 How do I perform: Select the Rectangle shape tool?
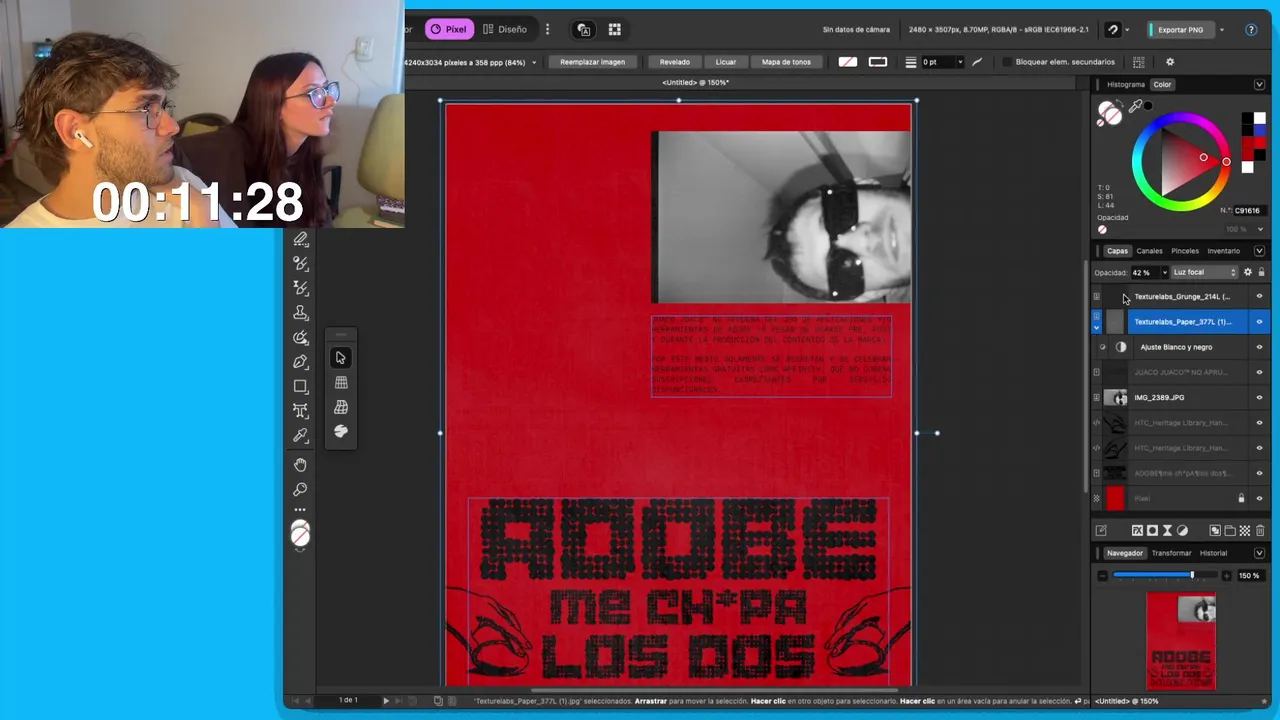[x=300, y=386]
